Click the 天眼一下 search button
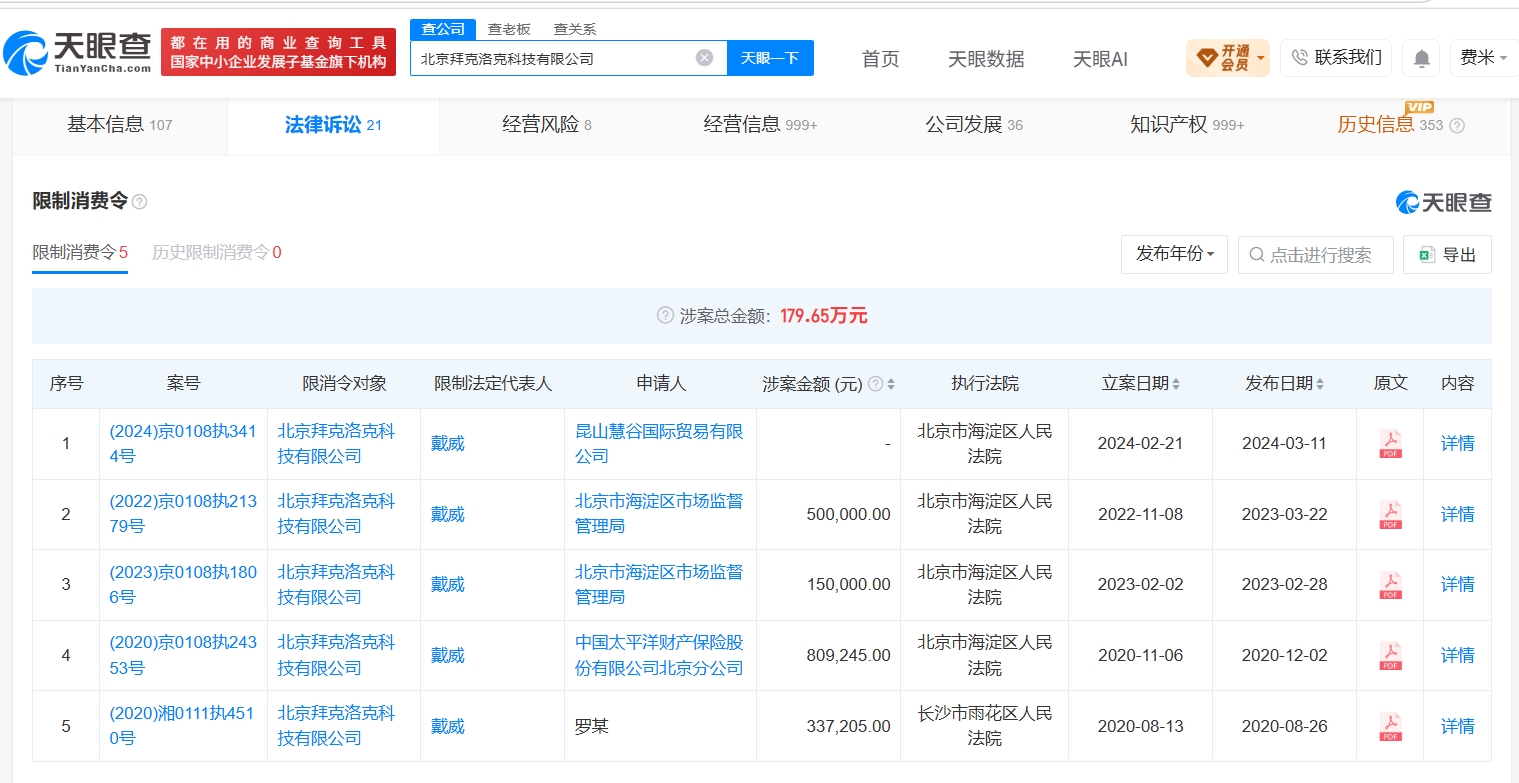 pos(770,58)
